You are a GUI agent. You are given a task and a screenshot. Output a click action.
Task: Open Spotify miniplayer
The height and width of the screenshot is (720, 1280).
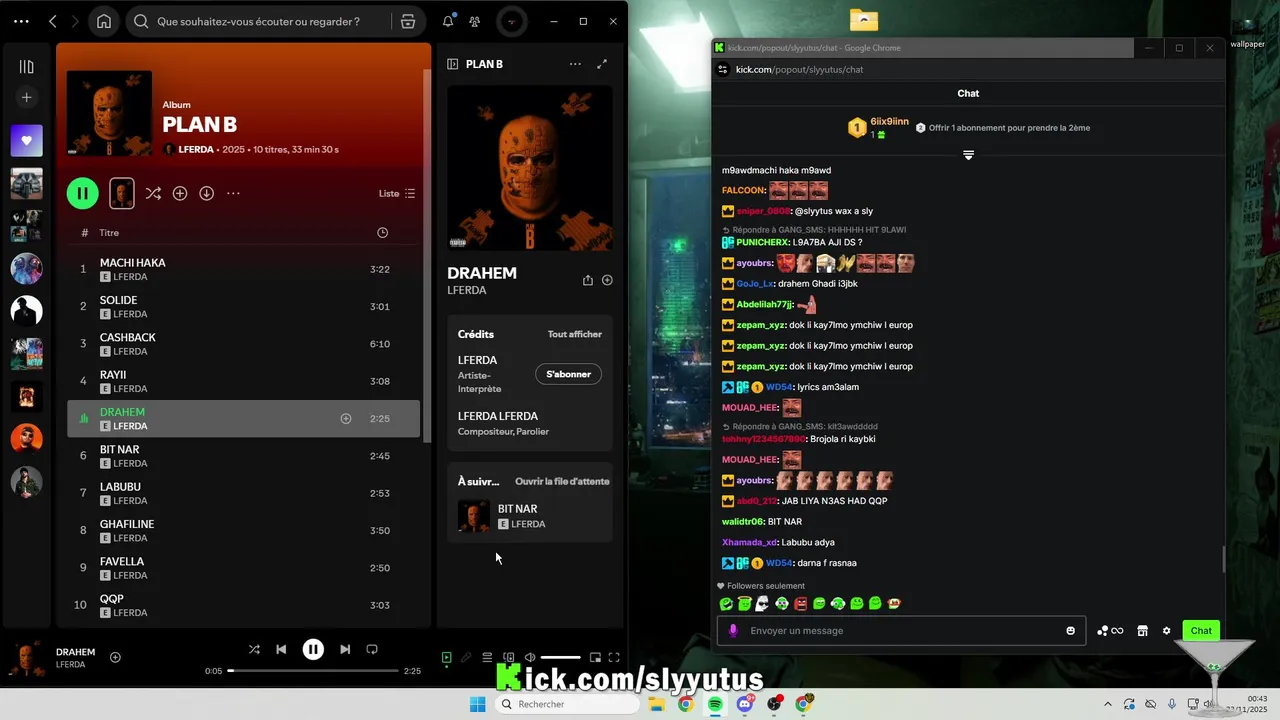point(595,657)
